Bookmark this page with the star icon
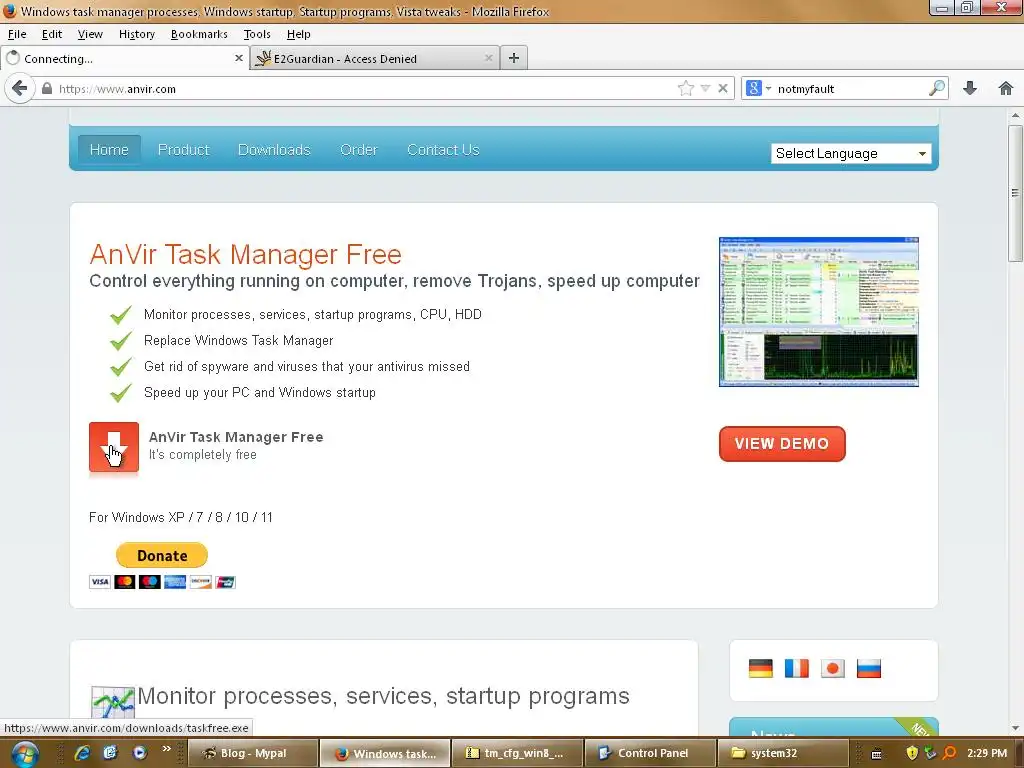This screenshot has width=1024, height=768. point(686,88)
